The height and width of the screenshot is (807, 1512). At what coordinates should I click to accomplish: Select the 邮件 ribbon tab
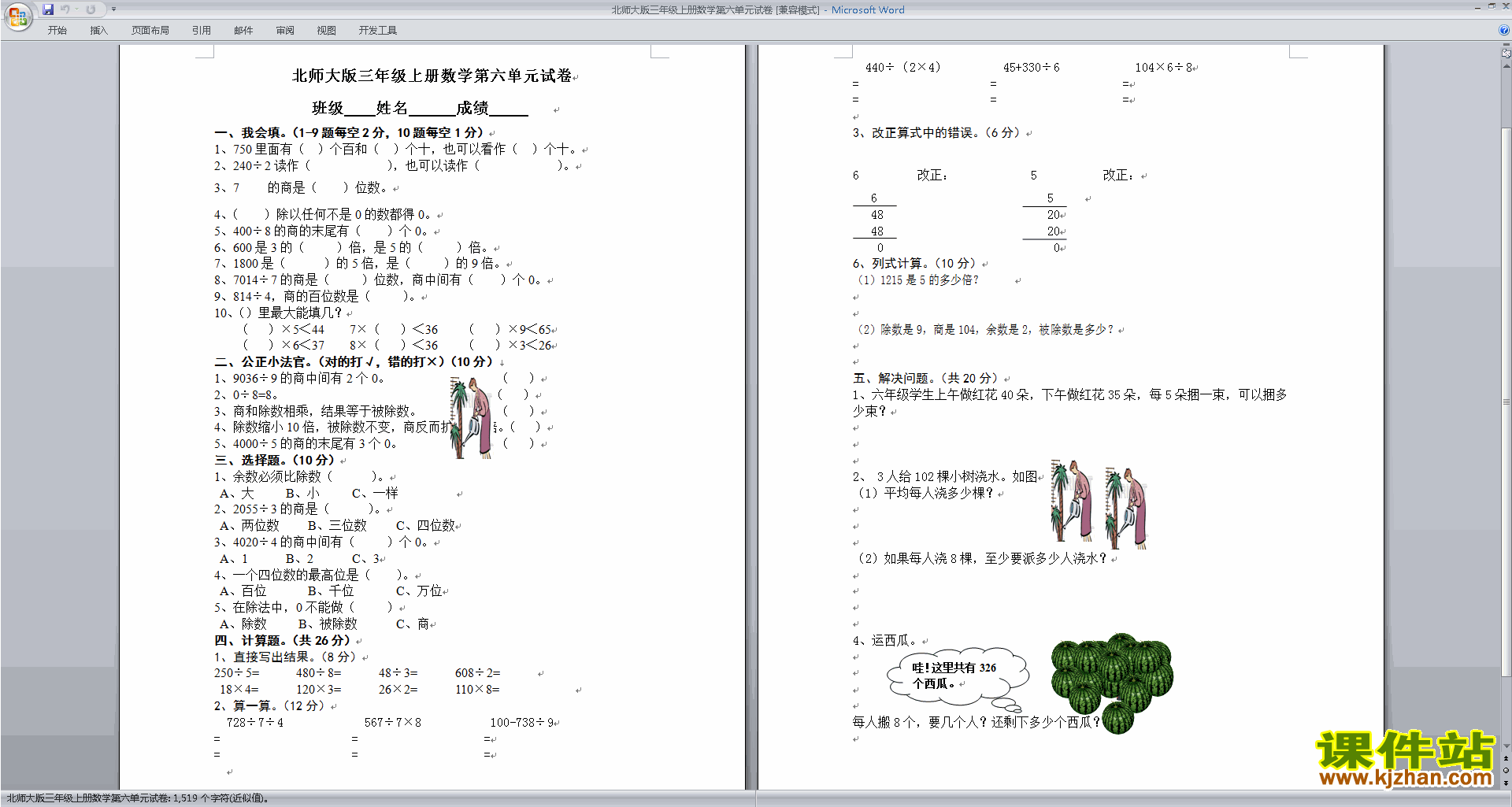pos(243,31)
